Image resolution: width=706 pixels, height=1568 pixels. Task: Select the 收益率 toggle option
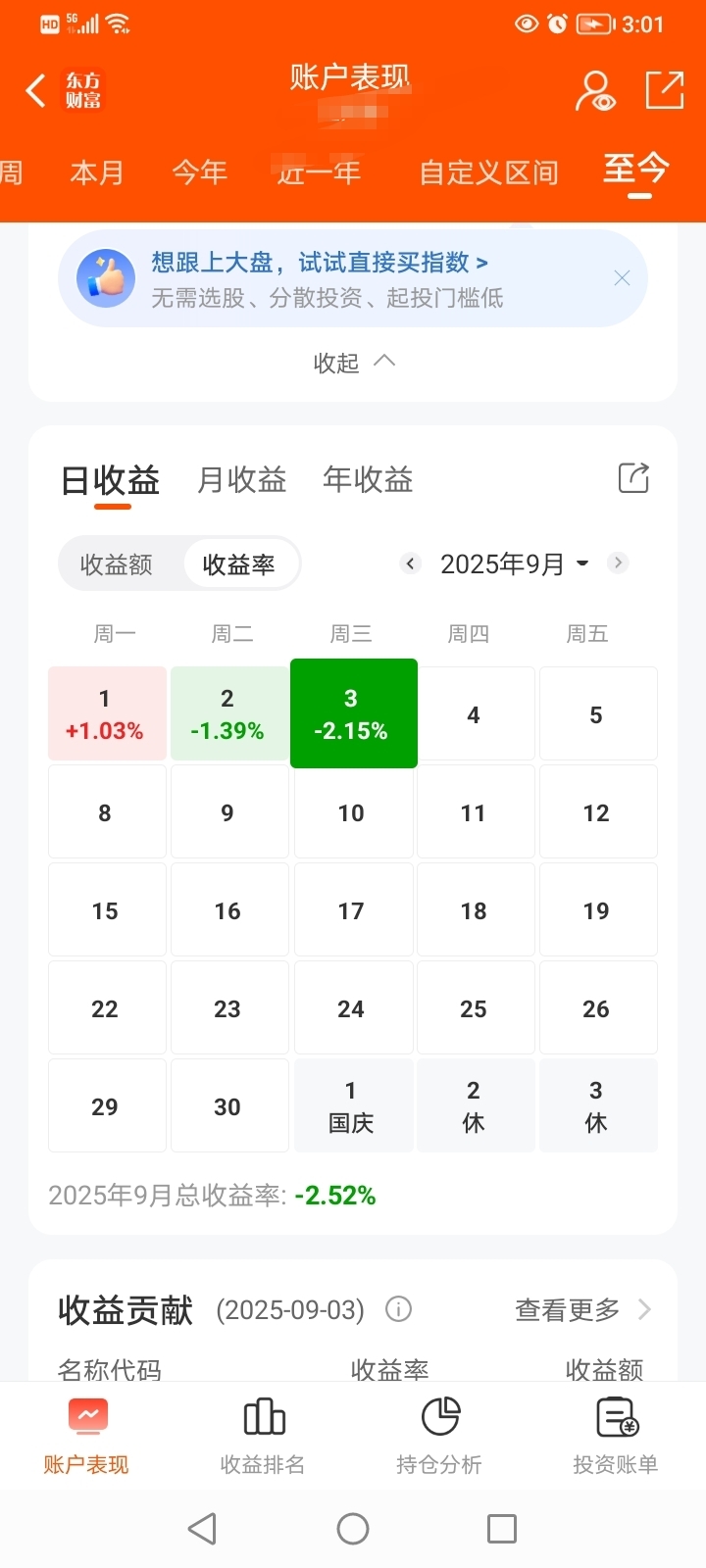coord(239,564)
